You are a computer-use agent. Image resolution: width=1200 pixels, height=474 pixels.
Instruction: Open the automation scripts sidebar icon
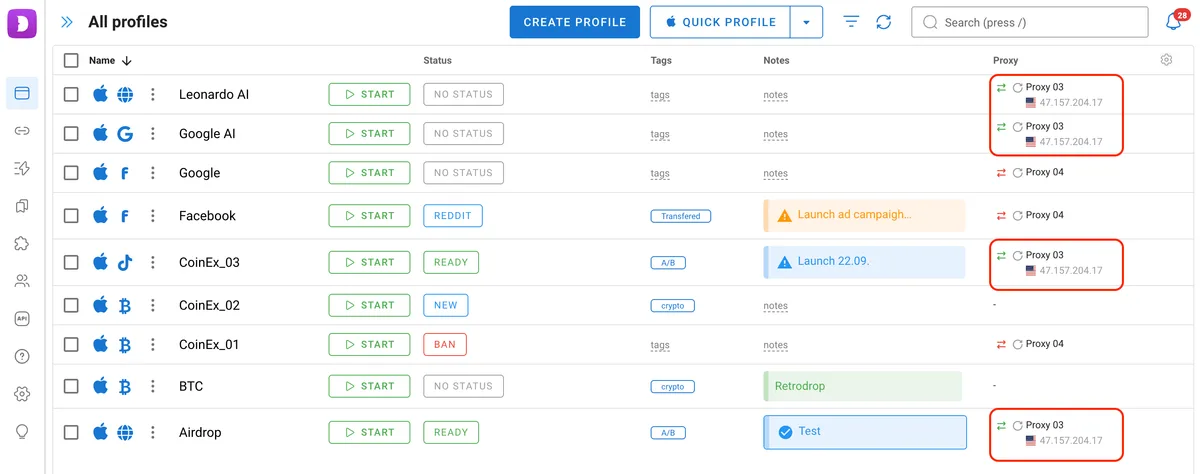coord(22,169)
